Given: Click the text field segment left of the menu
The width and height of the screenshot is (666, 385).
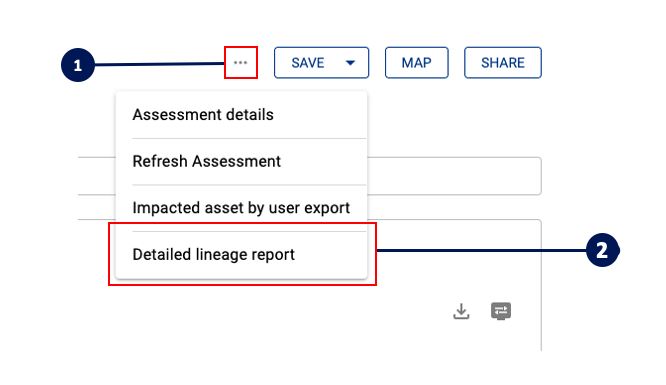Looking at the screenshot, I should [97, 176].
